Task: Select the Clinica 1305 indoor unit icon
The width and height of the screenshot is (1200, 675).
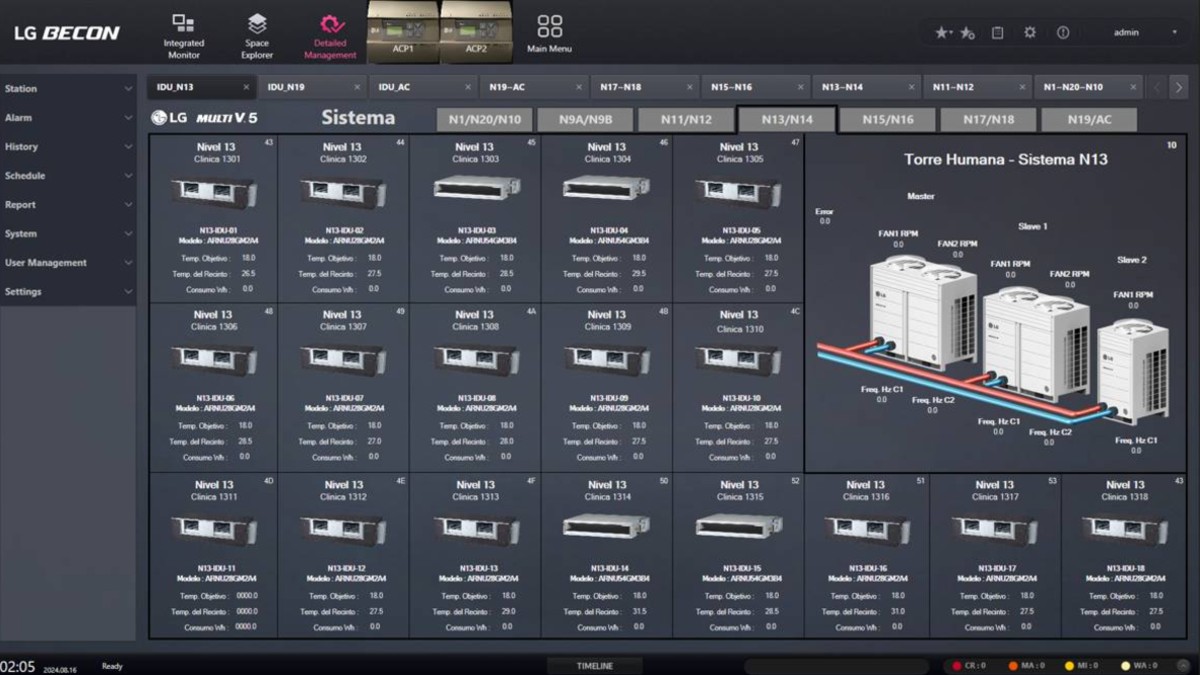Action: (738, 192)
